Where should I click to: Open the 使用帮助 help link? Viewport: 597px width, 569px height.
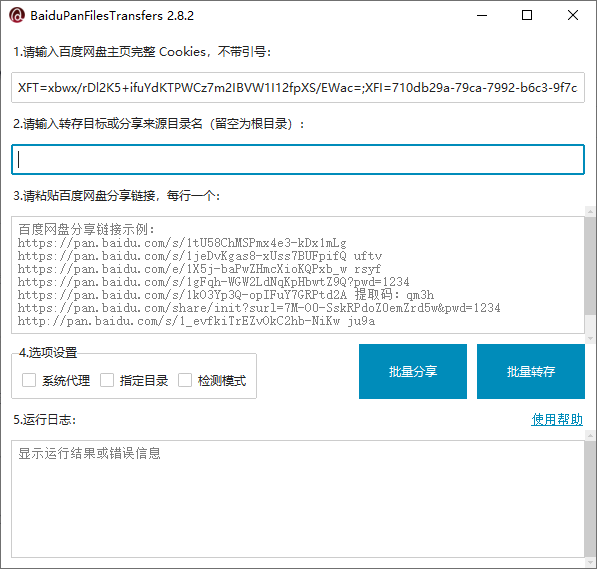[x=557, y=419]
